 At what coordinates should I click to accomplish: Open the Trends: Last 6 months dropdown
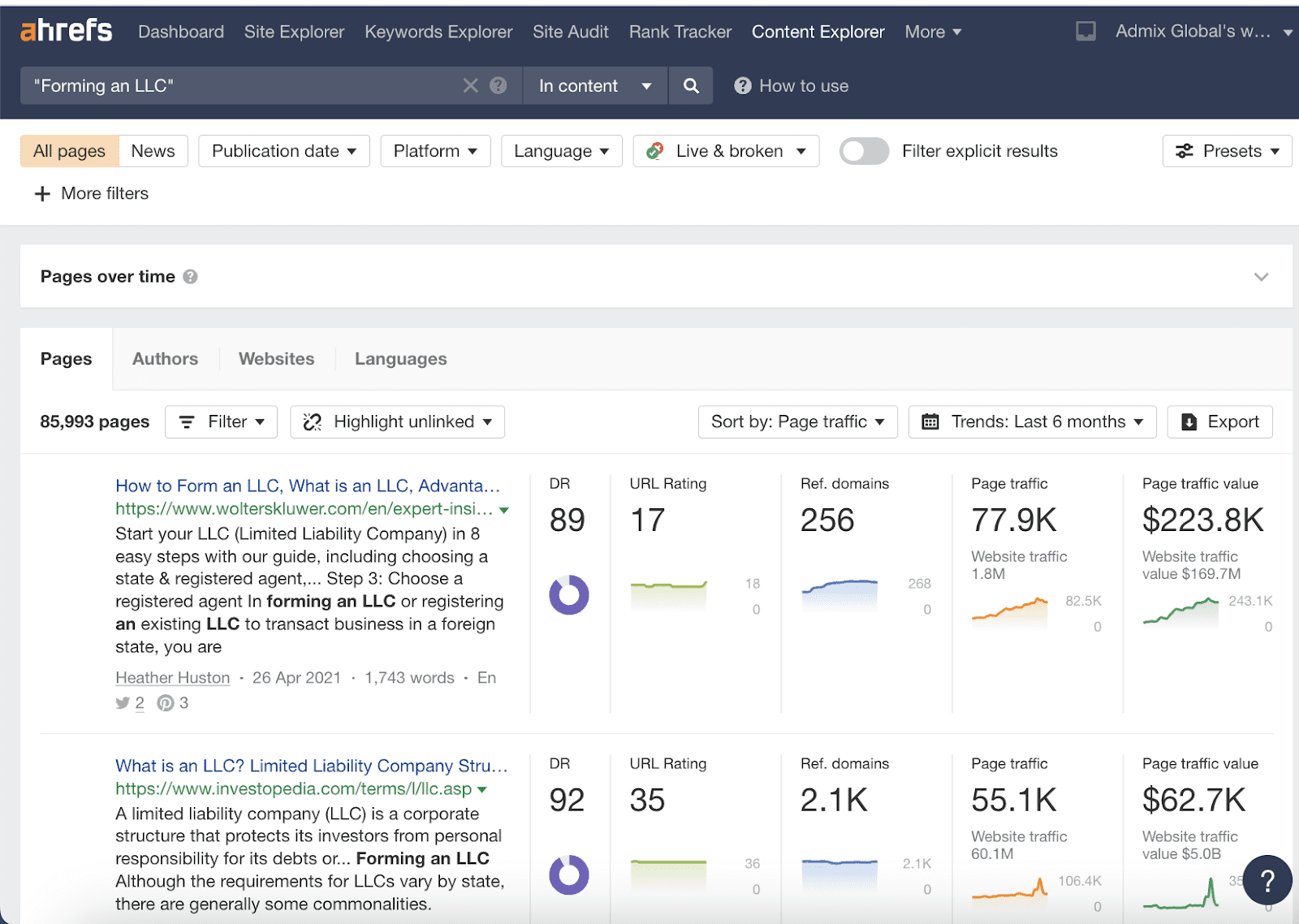(1032, 422)
